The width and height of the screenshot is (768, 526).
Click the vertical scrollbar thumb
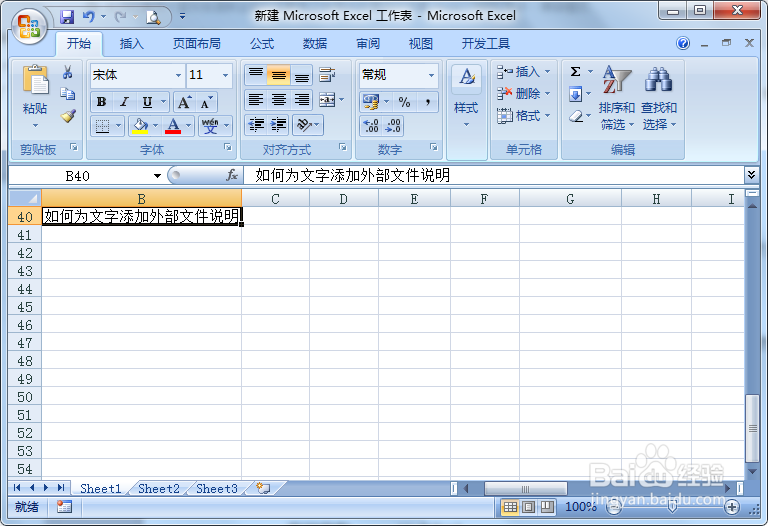(752, 428)
